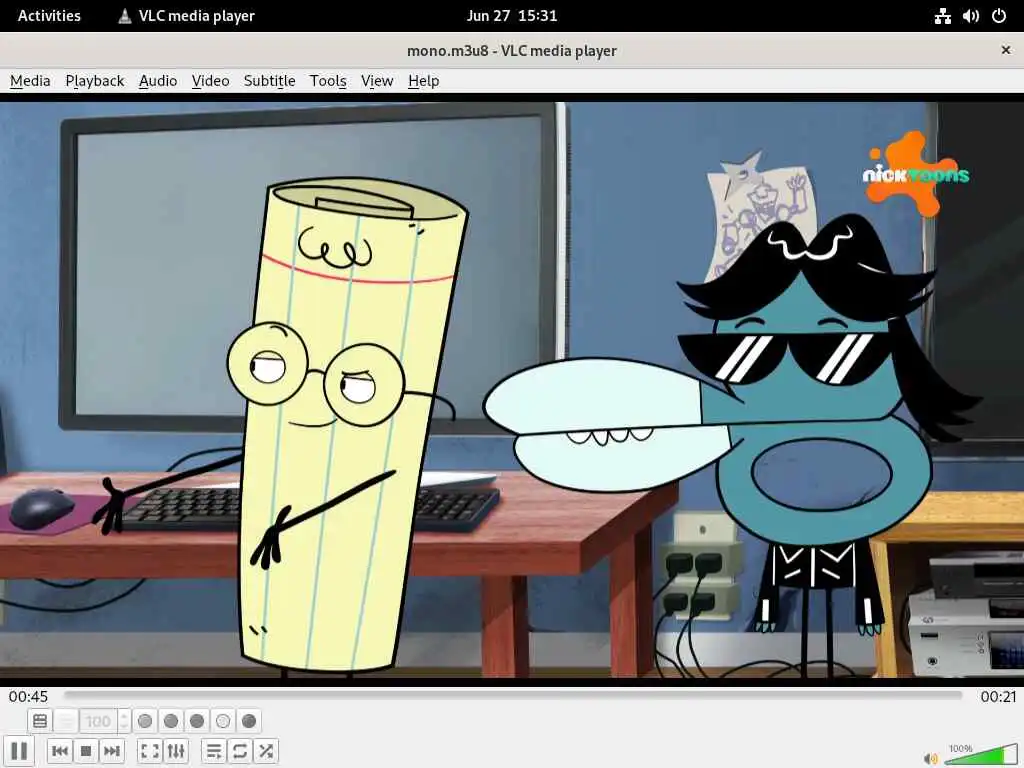Show extended settings and effects
1024x768 pixels.
(176, 751)
